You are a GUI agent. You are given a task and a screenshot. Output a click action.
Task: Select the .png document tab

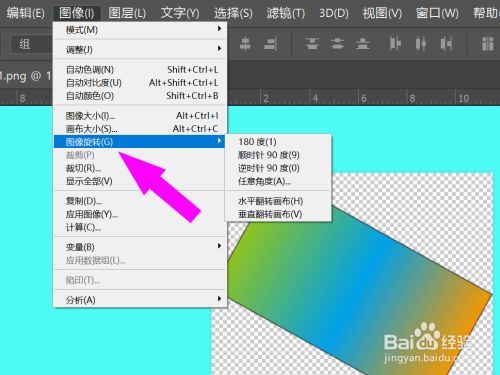[26, 76]
